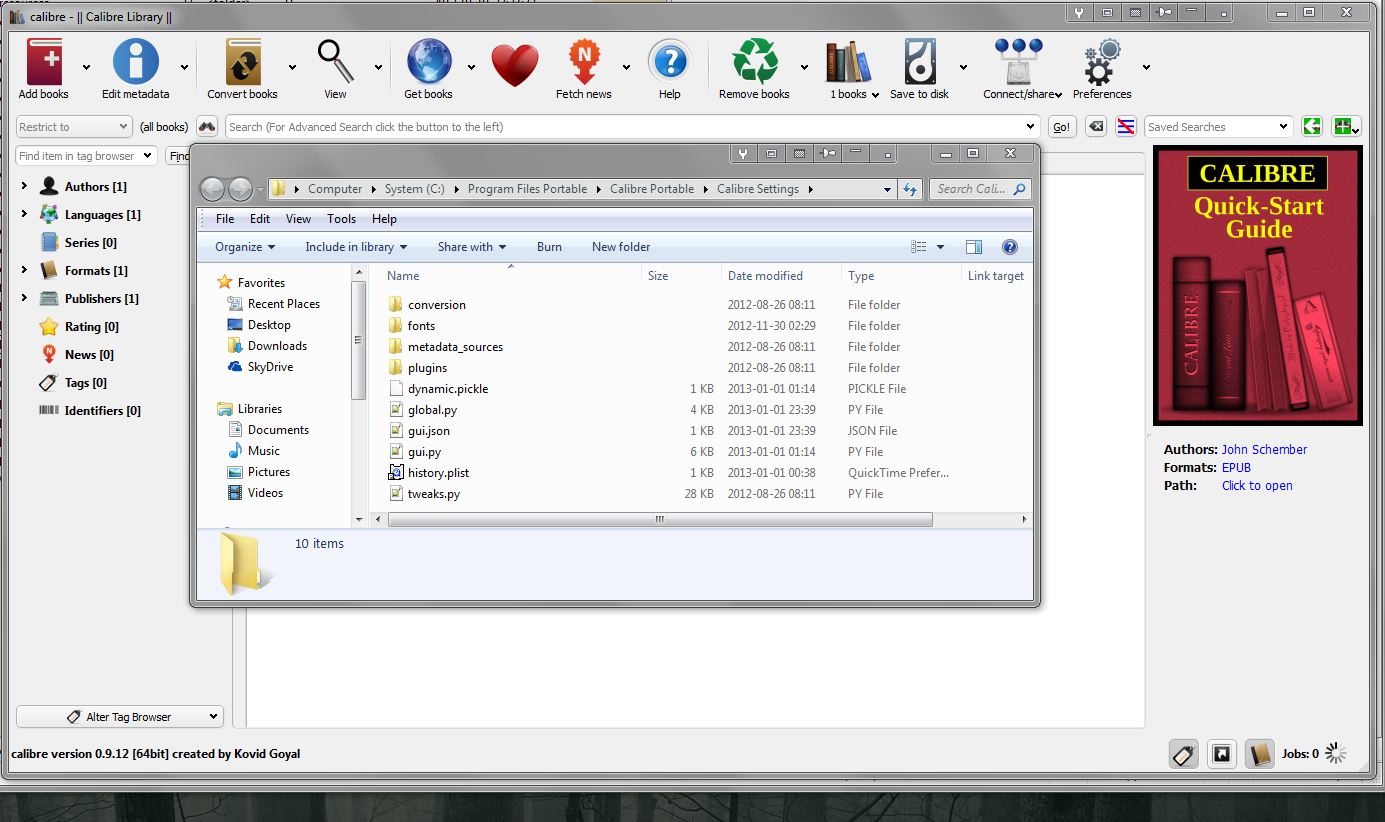Select Downloads in the Favorites list

tap(277, 346)
